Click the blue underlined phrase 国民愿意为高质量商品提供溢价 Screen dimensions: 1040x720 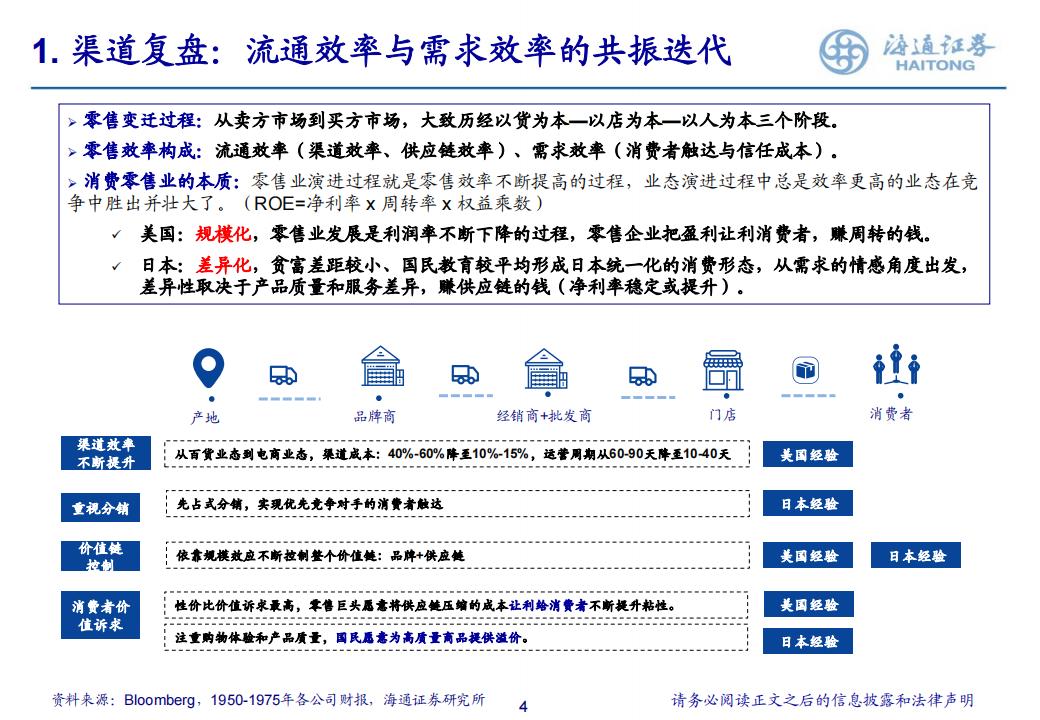pos(428,638)
